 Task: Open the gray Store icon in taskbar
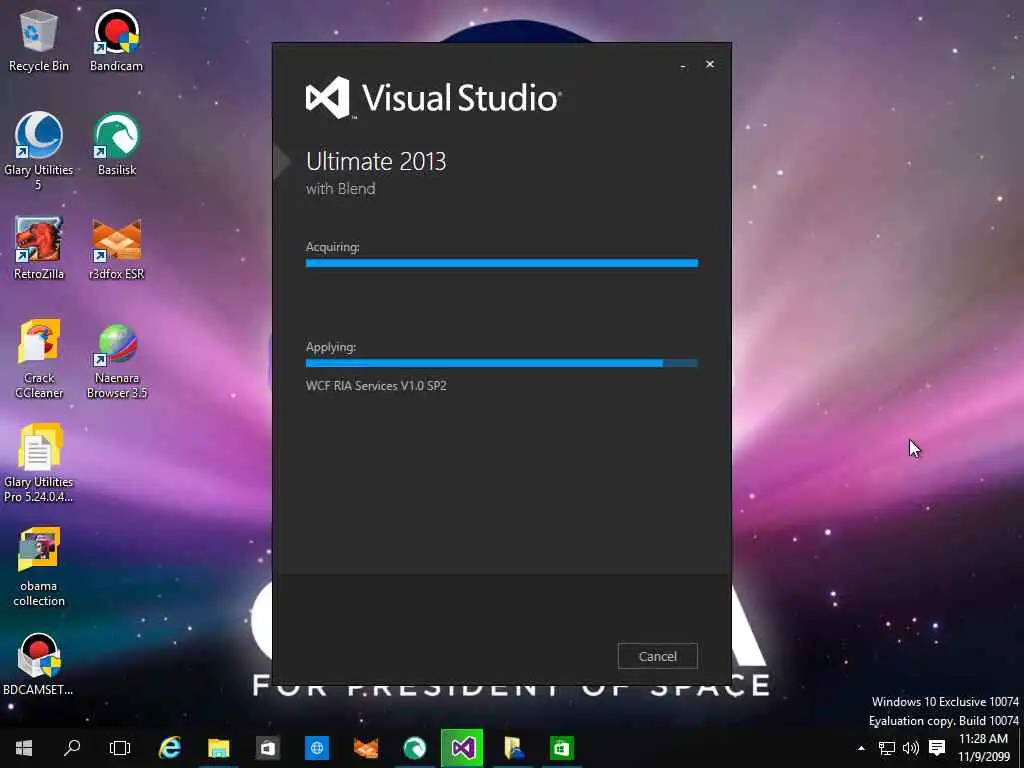pos(268,748)
